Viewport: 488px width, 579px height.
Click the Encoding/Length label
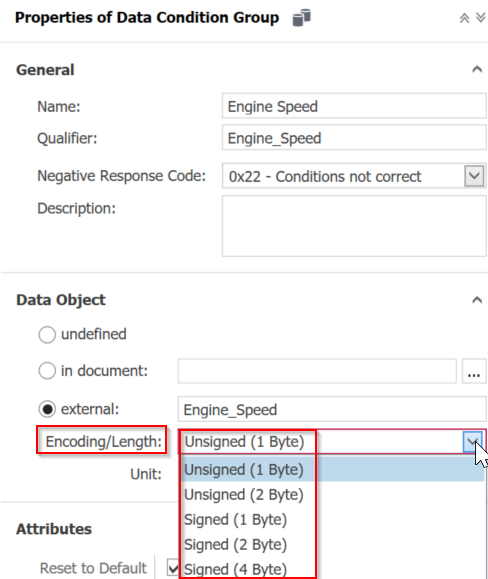point(103,441)
